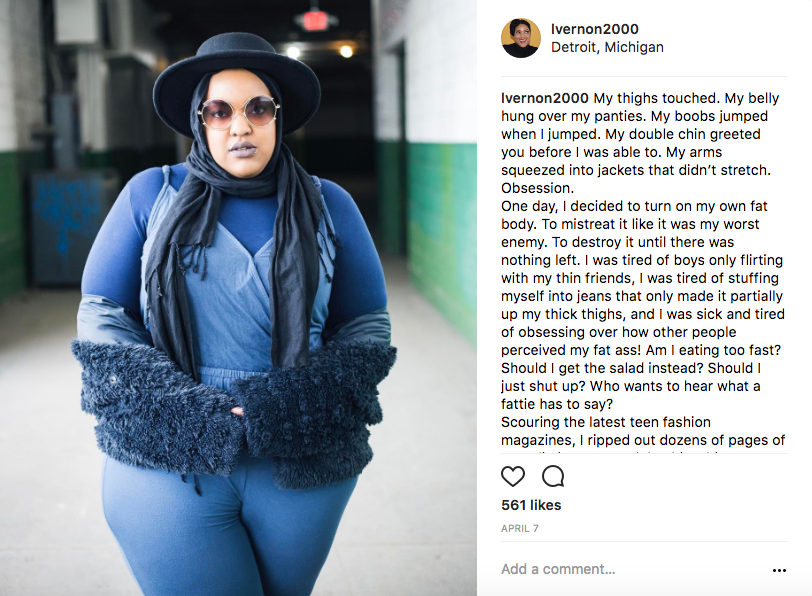The image size is (812, 596).
Task: Open the Detroit, Michigan location tag
Action: [x=607, y=47]
